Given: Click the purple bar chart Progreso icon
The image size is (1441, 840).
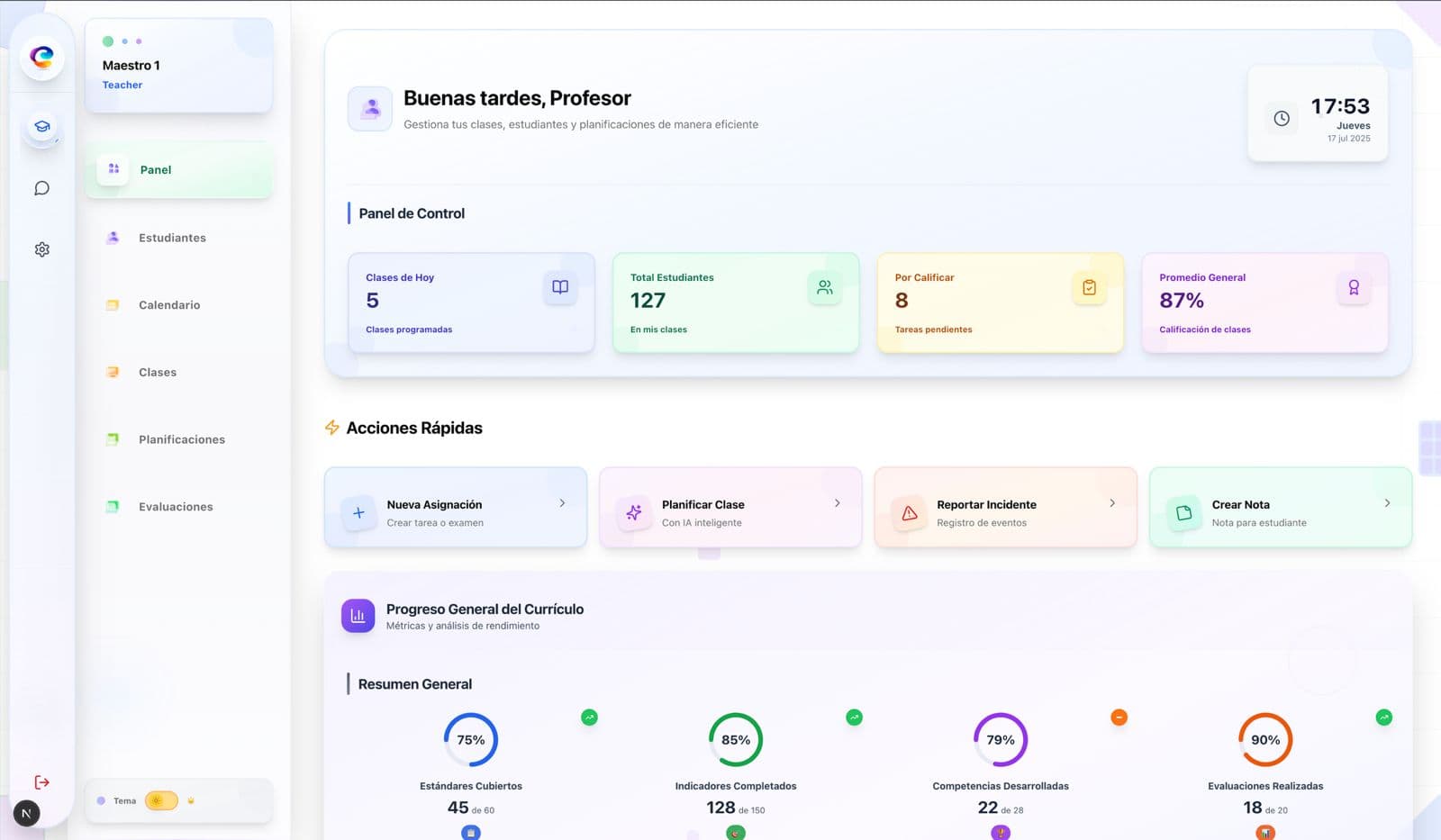Looking at the screenshot, I should 358,616.
